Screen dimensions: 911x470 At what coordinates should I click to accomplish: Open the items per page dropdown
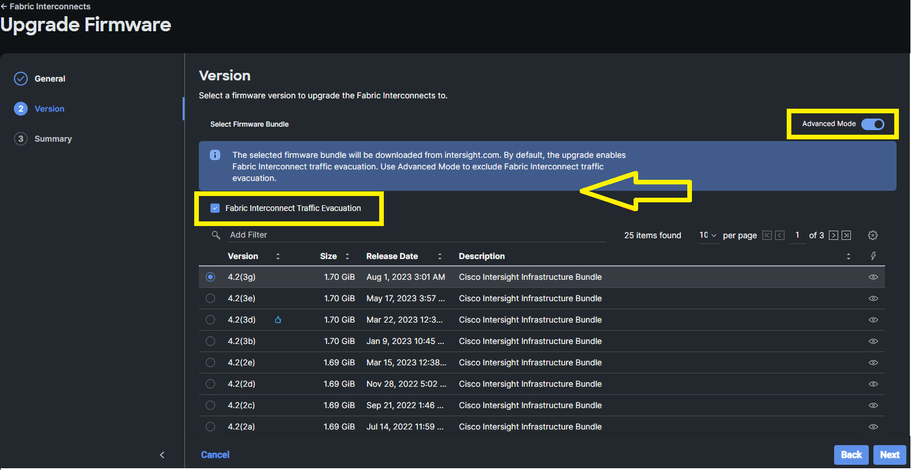tap(708, 235)
